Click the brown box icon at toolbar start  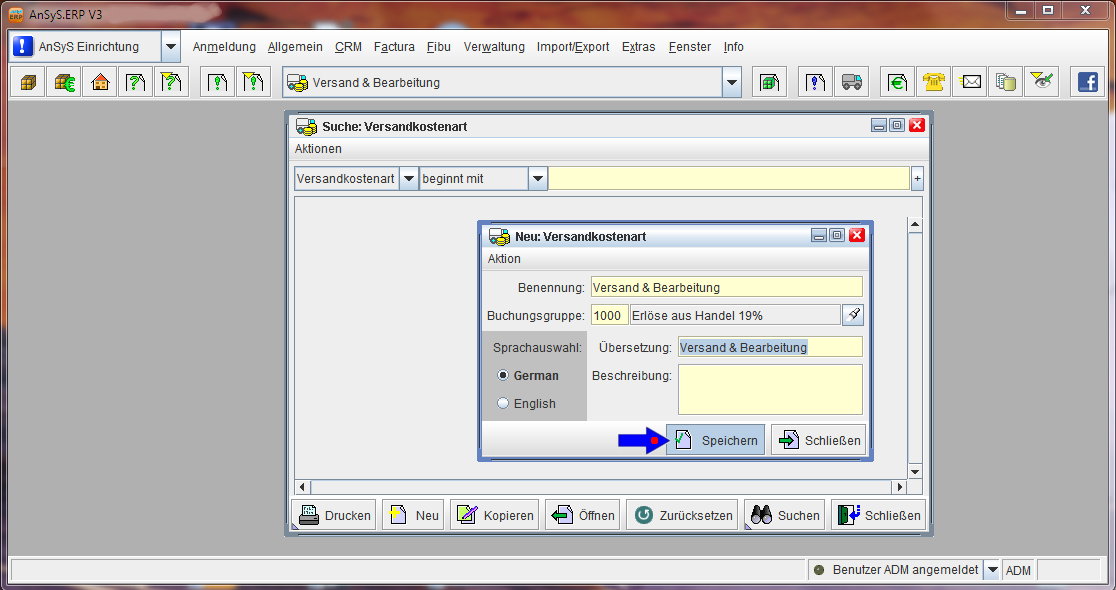28,82
